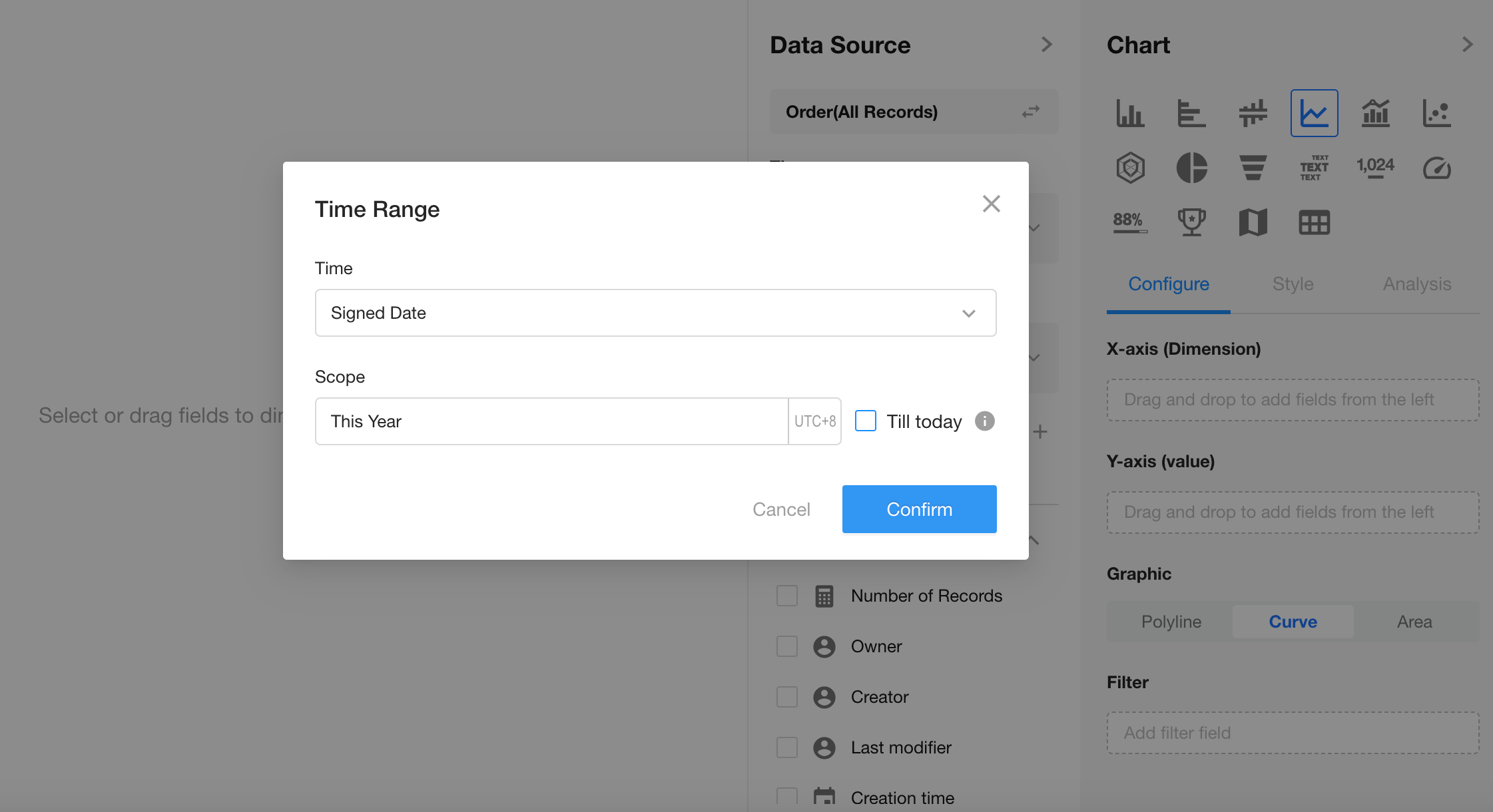Check the Number of Records field
Screen dimensions: 1493x812
(787, 596)
